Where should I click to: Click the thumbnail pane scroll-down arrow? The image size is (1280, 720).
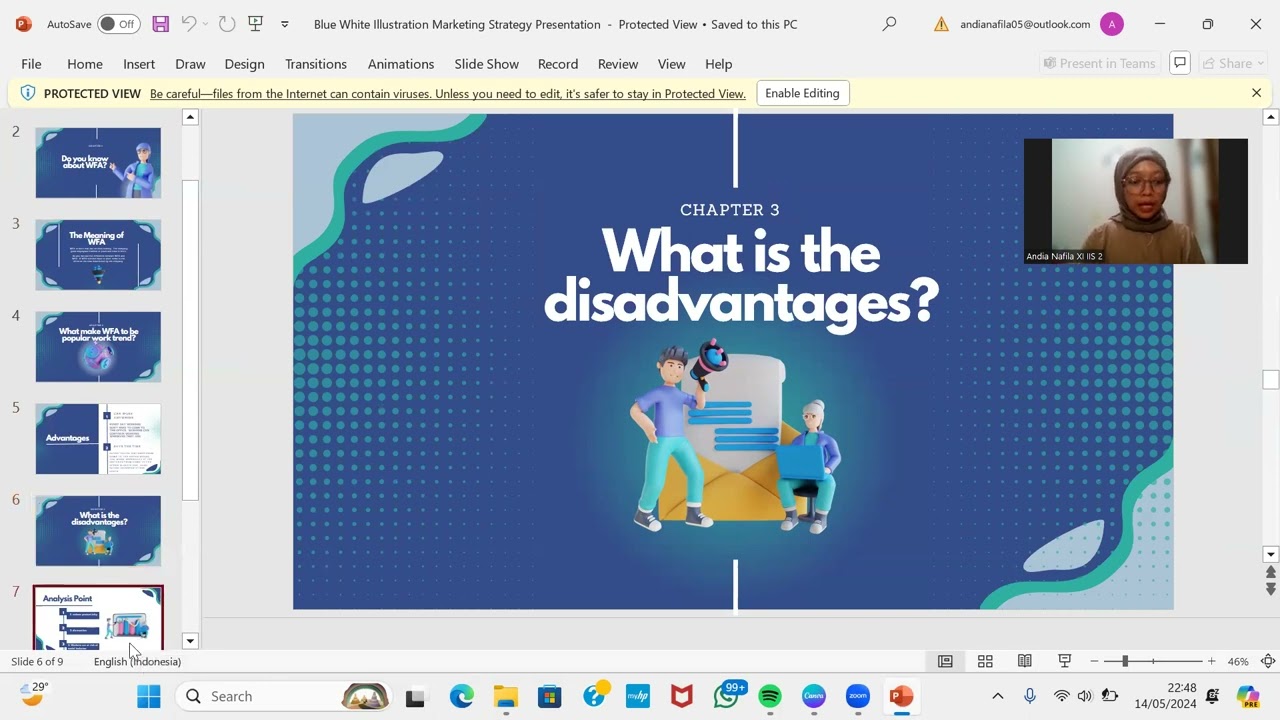coord(190,641)
